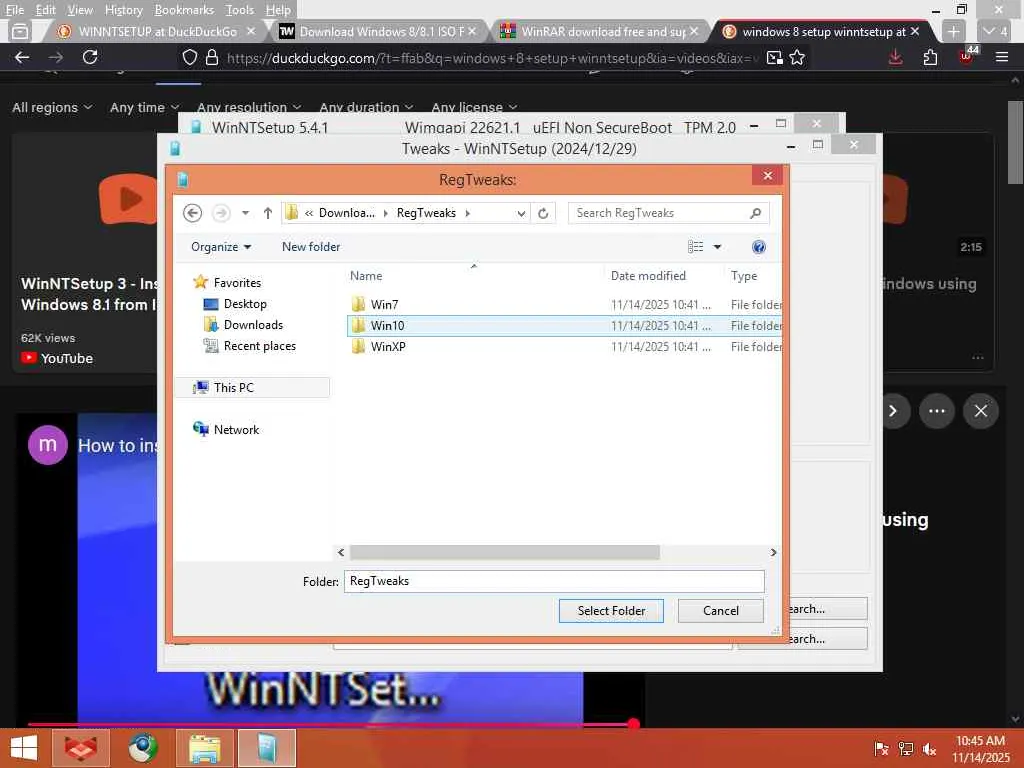The height and width of the screenshot is (768, 1024).
Task: Click the file list horizontal scrollbar thumb
Action: [504, 552]
